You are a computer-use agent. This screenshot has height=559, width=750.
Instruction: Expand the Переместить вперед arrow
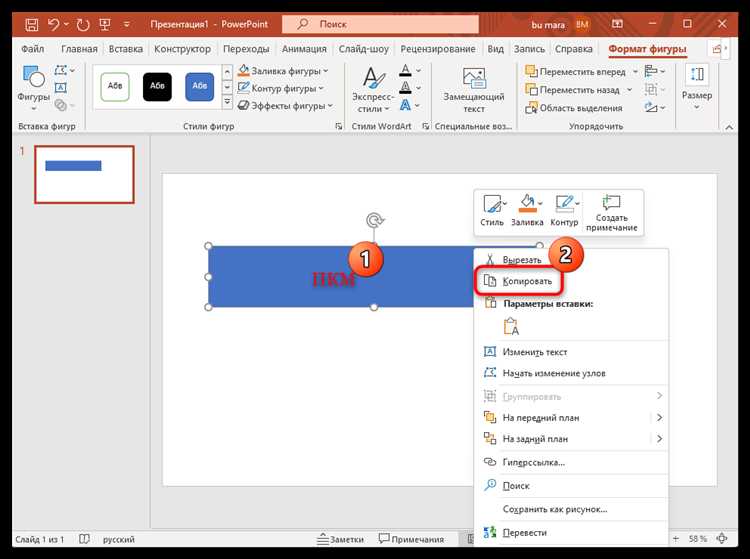pyautogui.click(x=635, y=72)
